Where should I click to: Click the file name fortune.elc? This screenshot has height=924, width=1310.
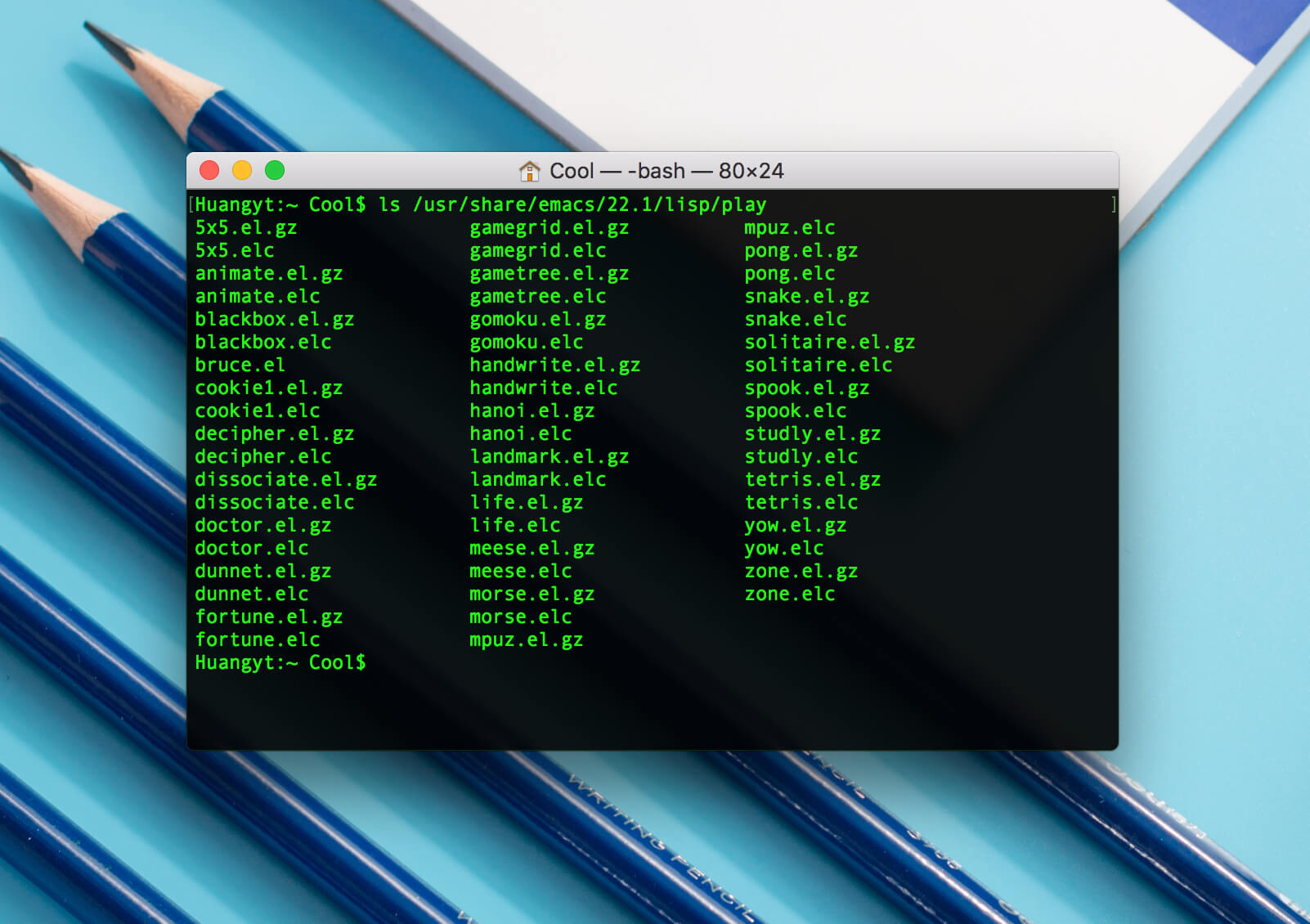[258, 639]
